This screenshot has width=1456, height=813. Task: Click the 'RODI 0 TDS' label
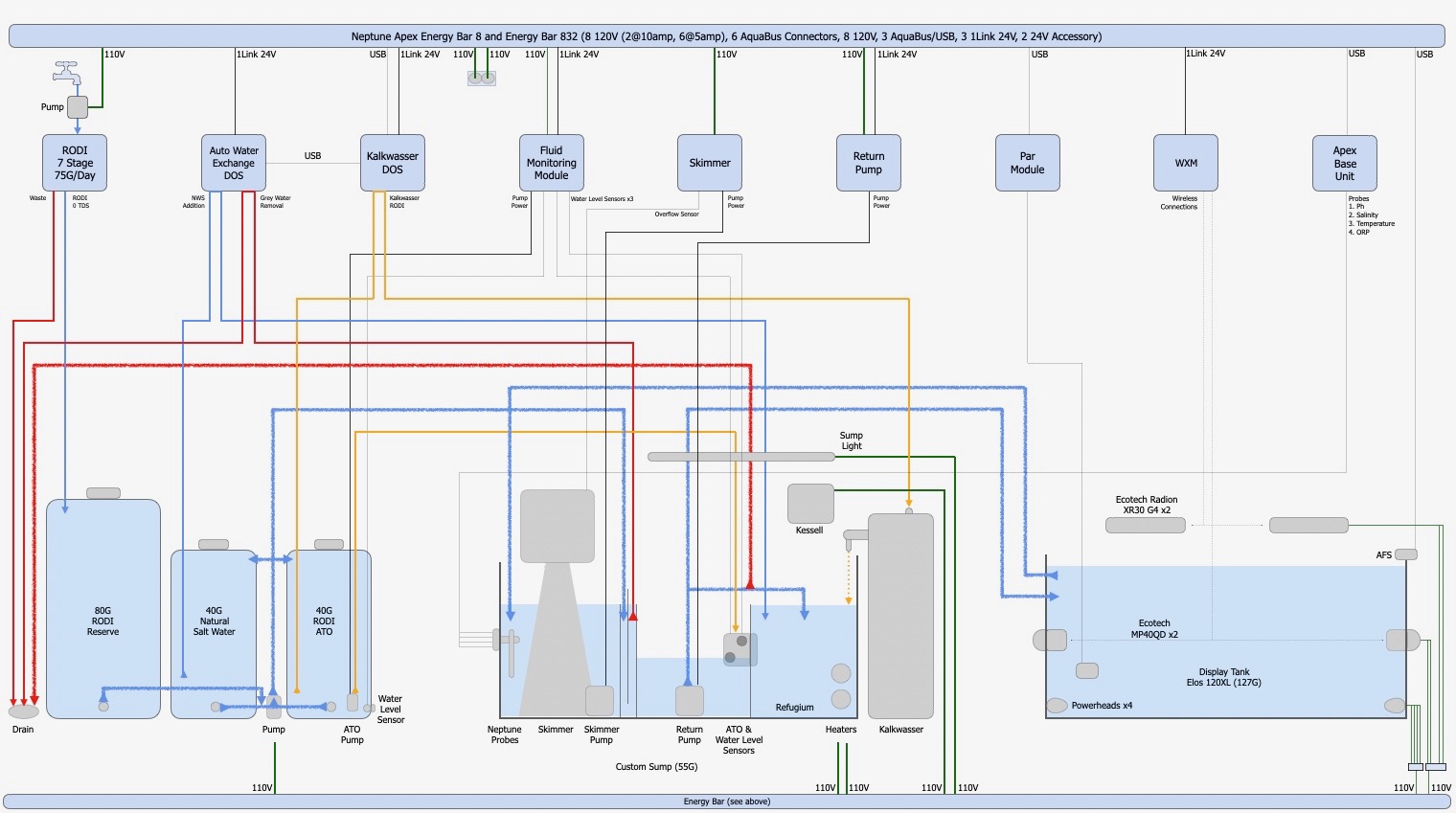pyautogui.click(x=80, y=202)
